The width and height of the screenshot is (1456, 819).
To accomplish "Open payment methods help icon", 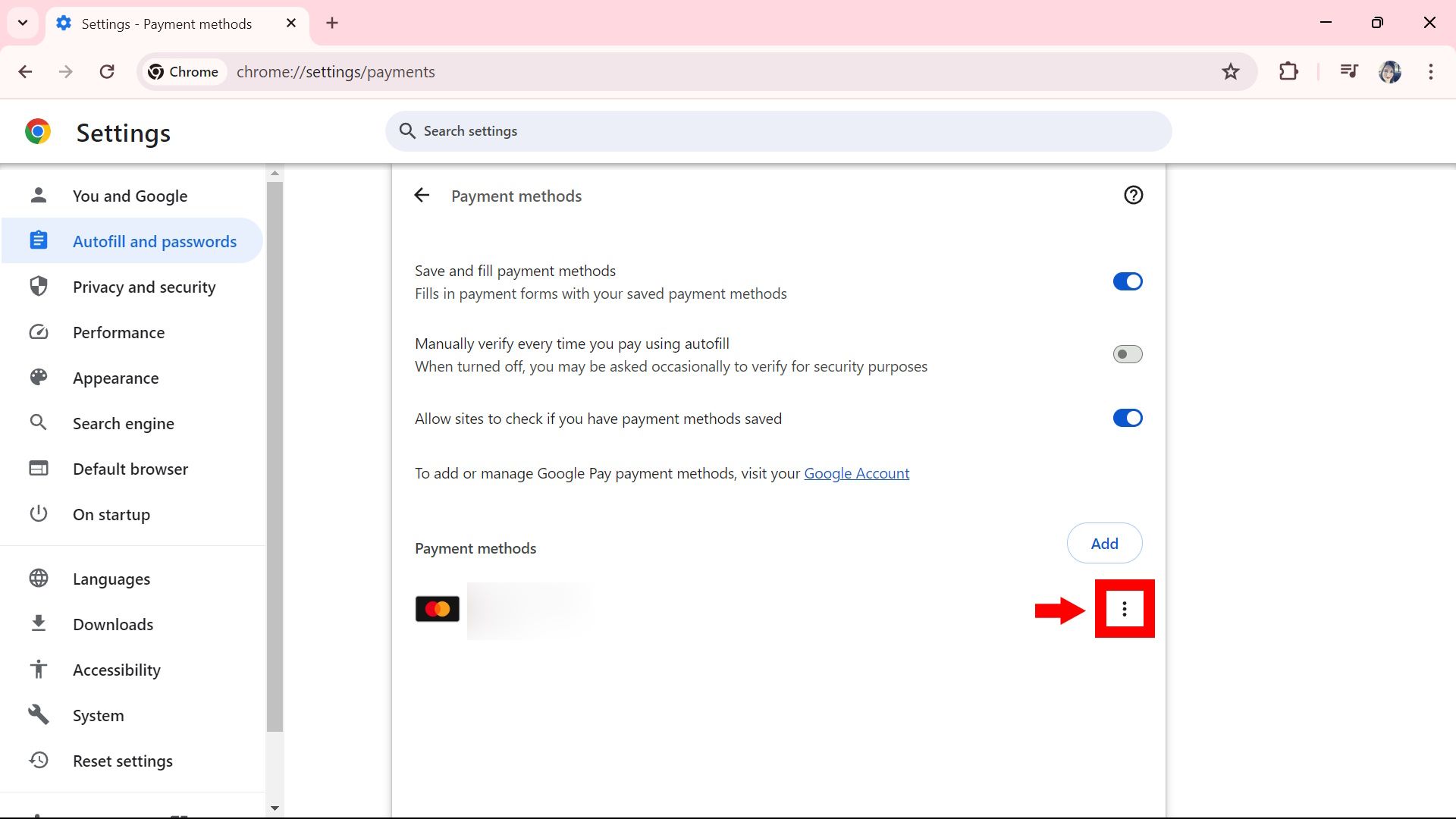I will pyautogui.click(x=1133, y=196).
